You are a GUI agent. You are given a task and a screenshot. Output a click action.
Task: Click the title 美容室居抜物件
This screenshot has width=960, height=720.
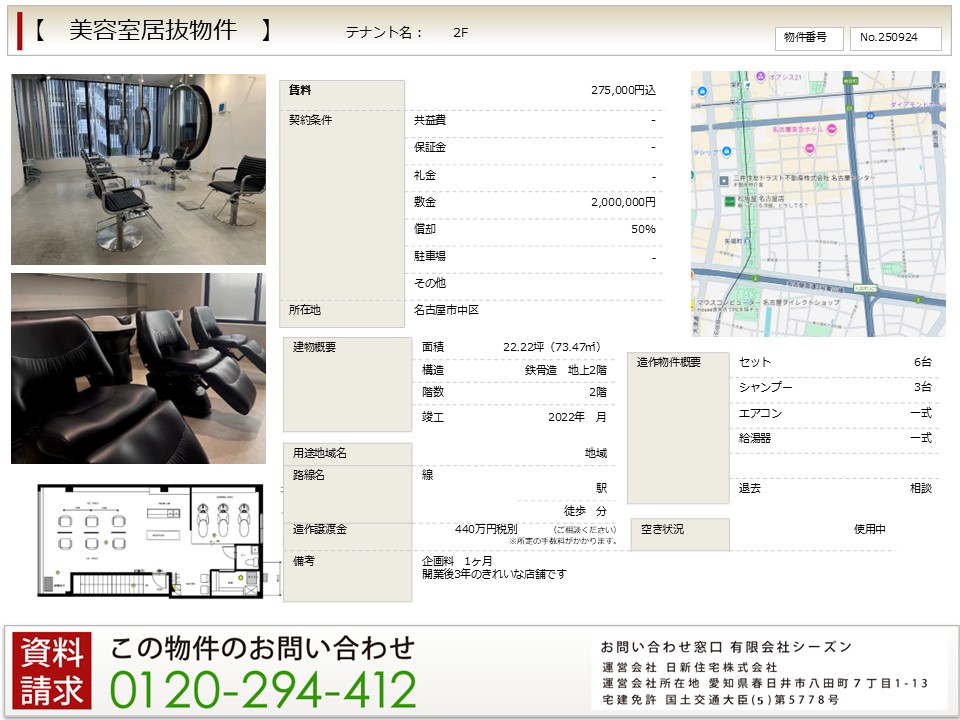click(153, 30)
